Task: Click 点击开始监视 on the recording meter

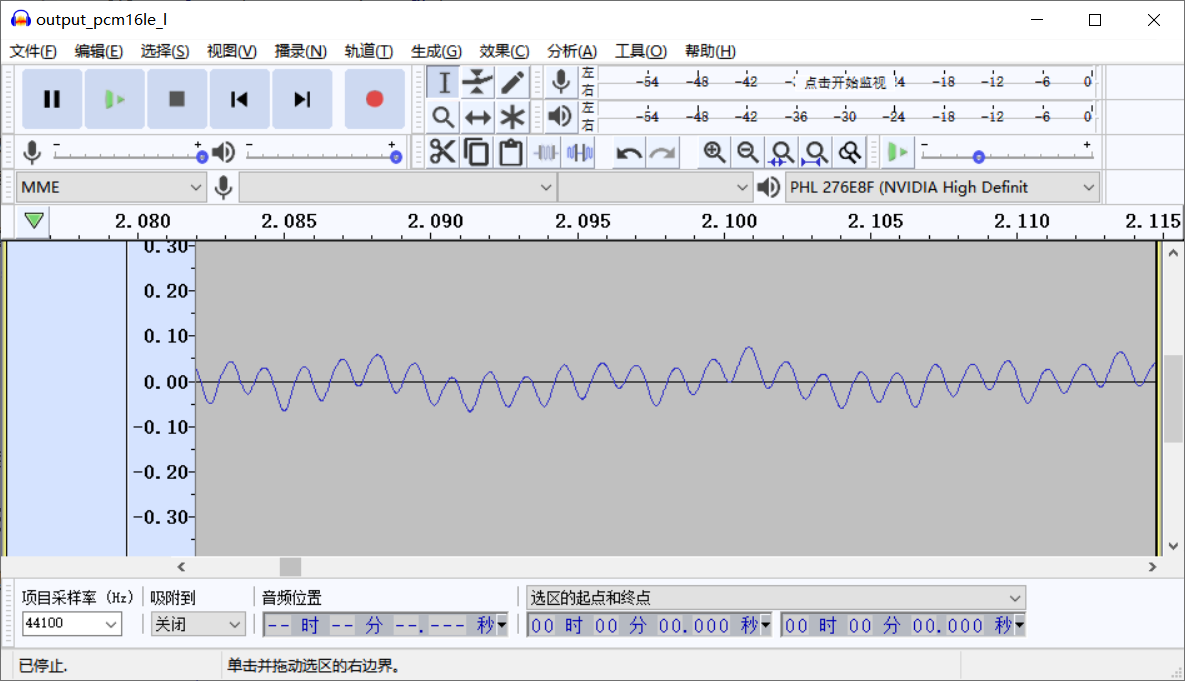Action: [844, 82]
